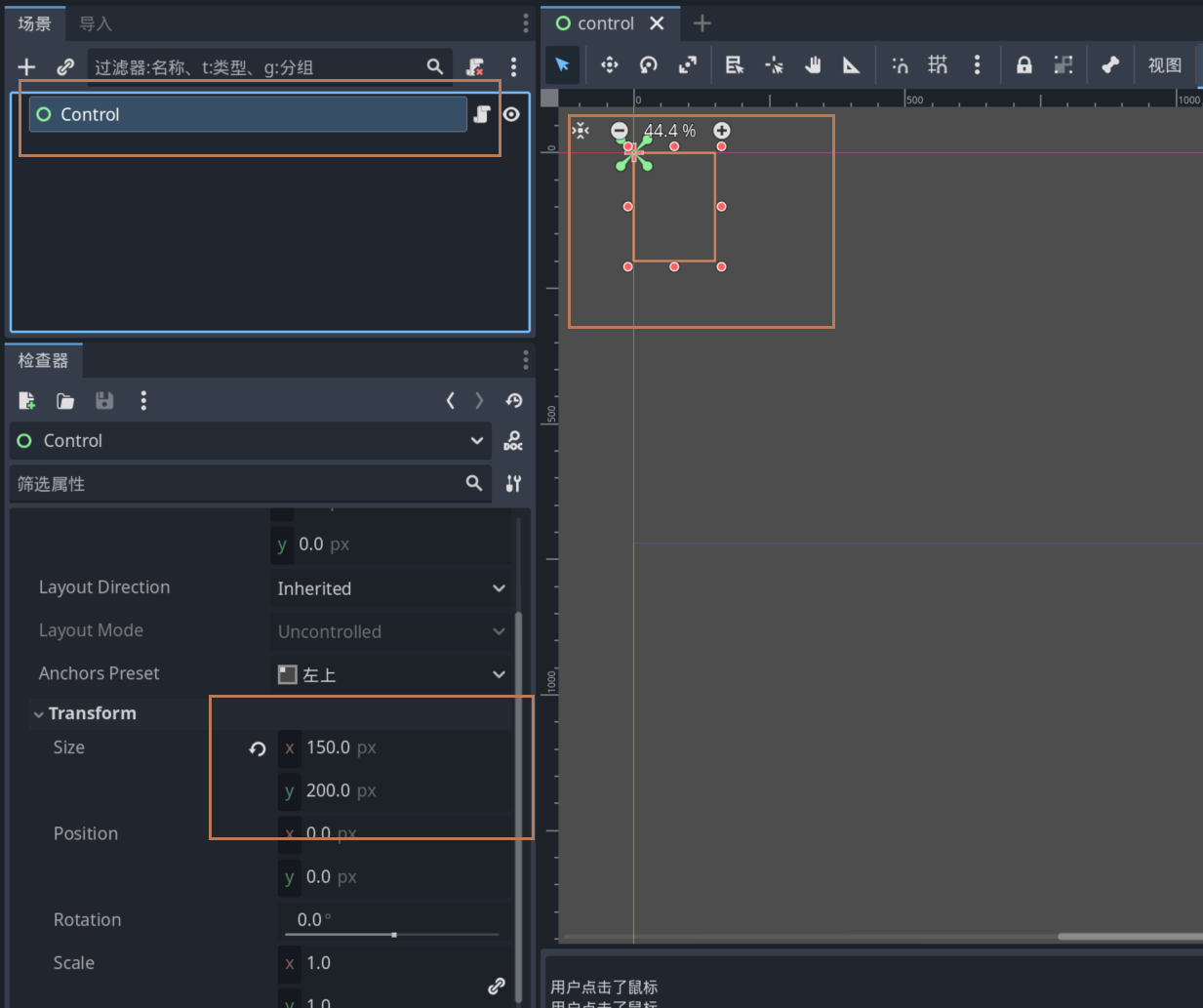Select the Control node in scene tree
Screen dimensions: 1203x1008
point(248,114)
